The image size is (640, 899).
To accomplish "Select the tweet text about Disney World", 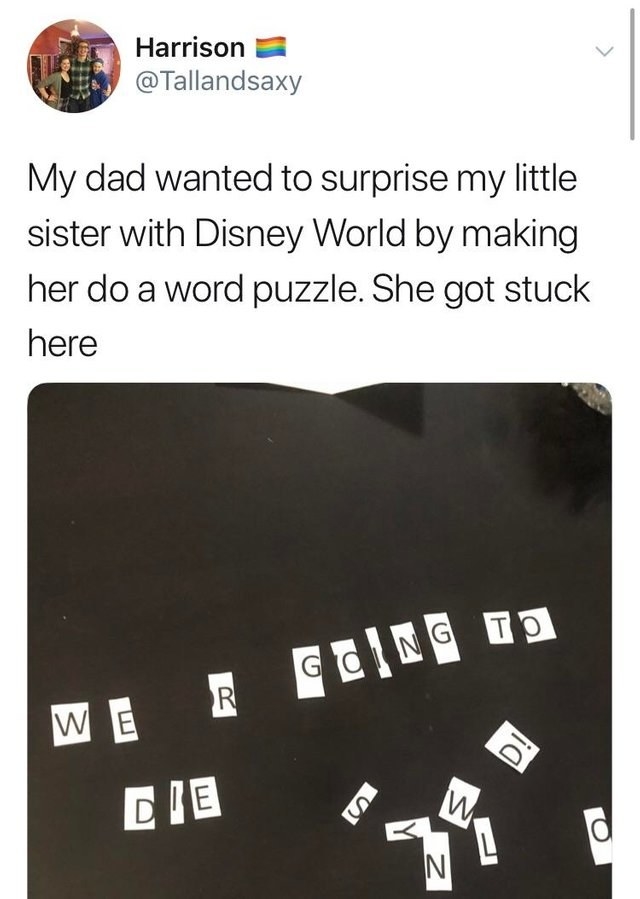I will [x=309, y=260].
